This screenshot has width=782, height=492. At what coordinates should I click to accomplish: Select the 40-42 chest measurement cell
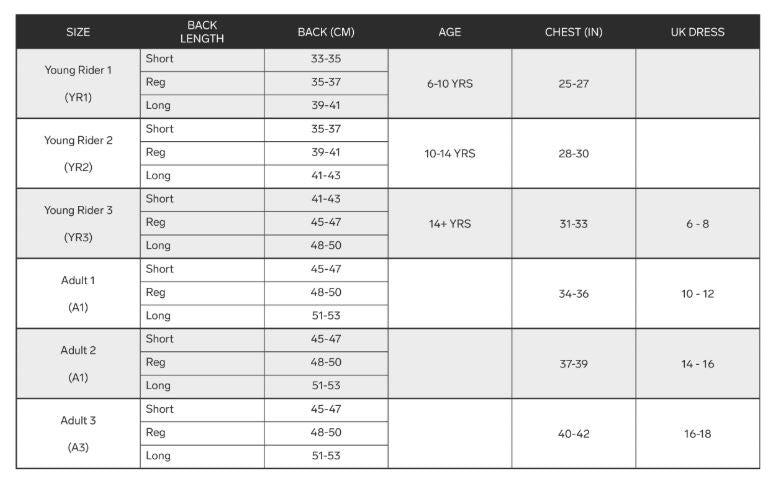pyautogui.click(x=573, y=434)
